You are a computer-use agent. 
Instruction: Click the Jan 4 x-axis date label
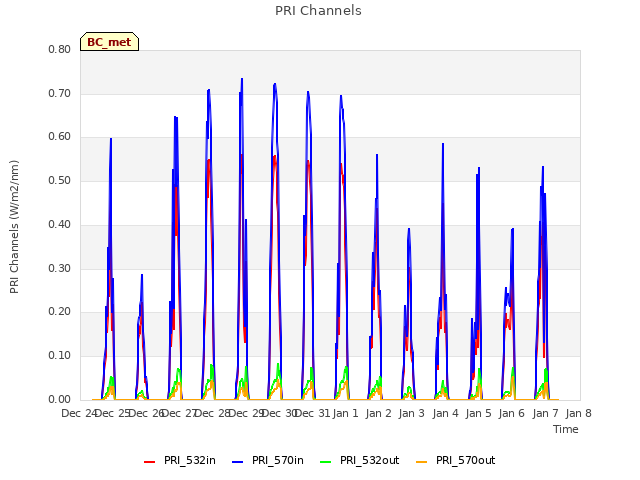click(x=445, y=413)
